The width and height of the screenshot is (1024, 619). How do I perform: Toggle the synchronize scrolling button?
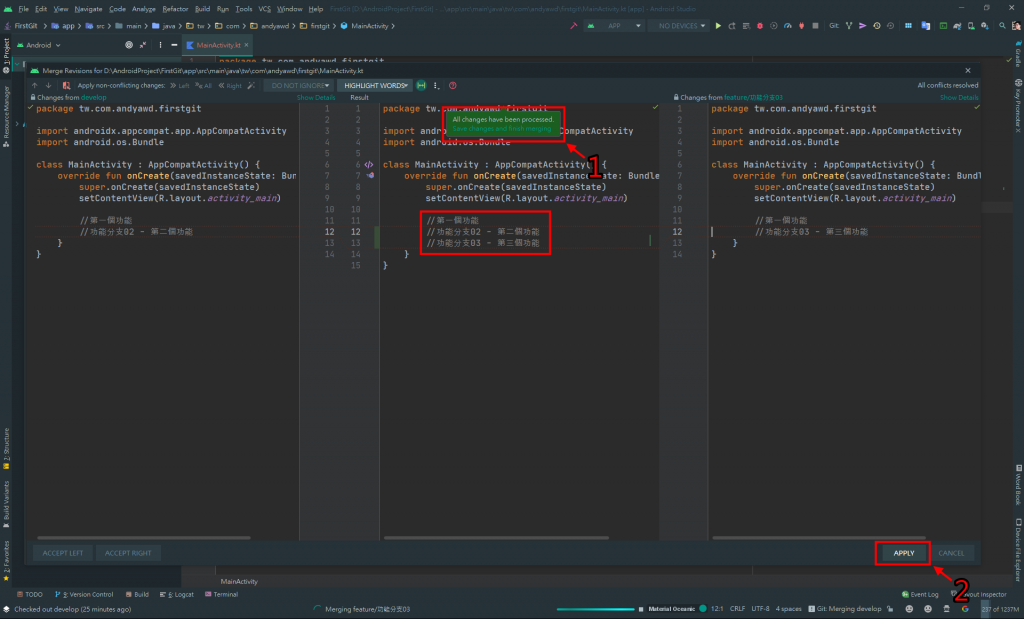[422, 86]
